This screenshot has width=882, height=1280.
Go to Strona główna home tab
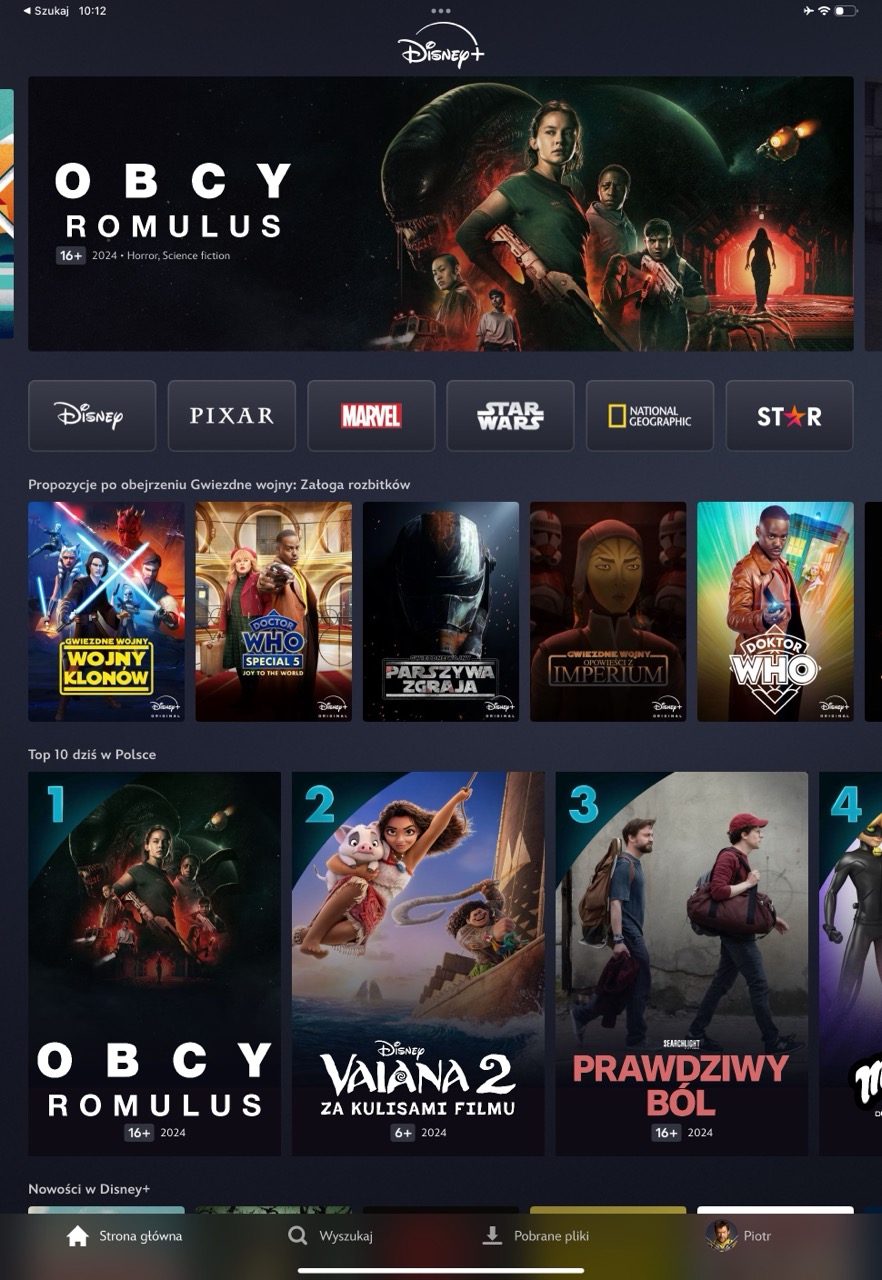[124, 1236]
